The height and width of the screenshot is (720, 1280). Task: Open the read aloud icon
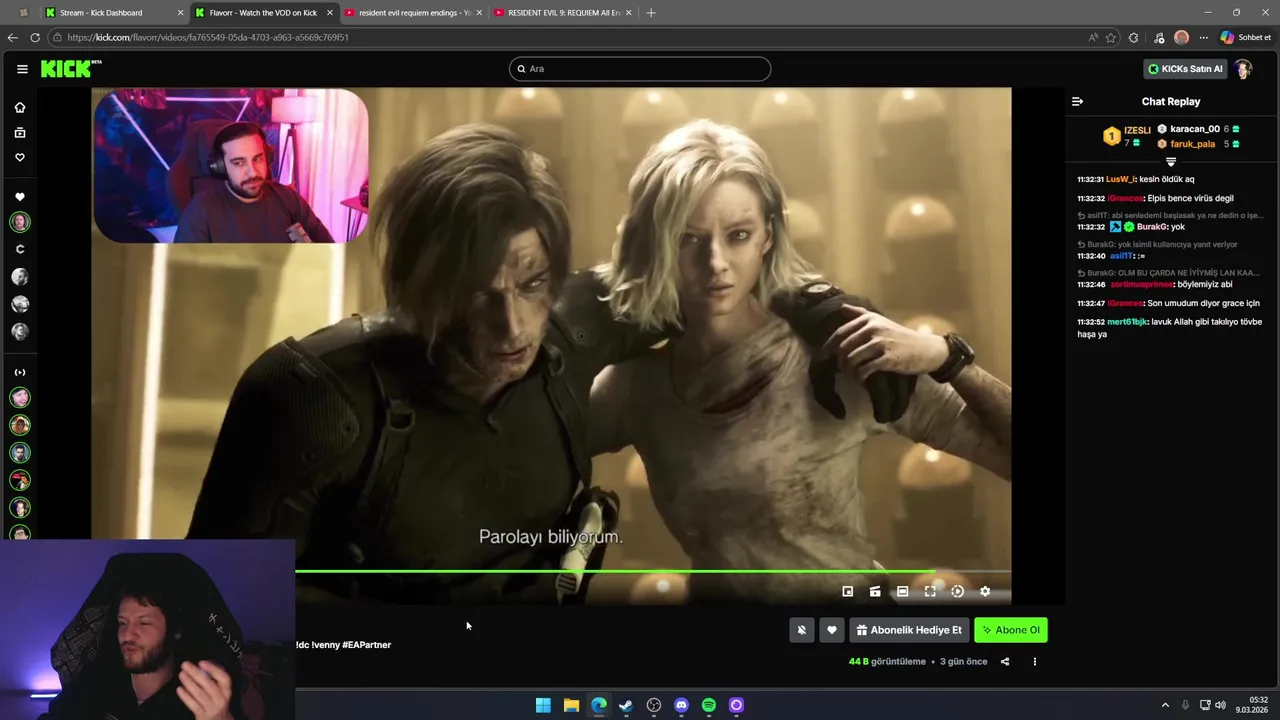pyautogui.click(x=1093, y=38)
